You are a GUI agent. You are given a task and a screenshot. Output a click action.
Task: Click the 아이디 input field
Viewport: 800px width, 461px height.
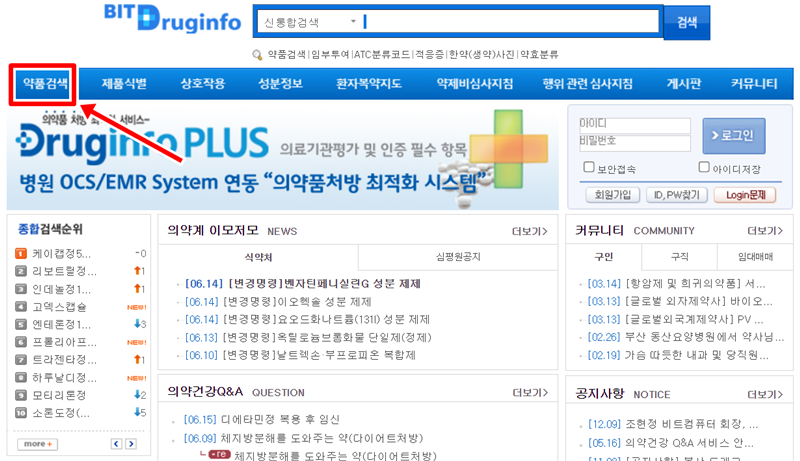(x=634, y=125)
